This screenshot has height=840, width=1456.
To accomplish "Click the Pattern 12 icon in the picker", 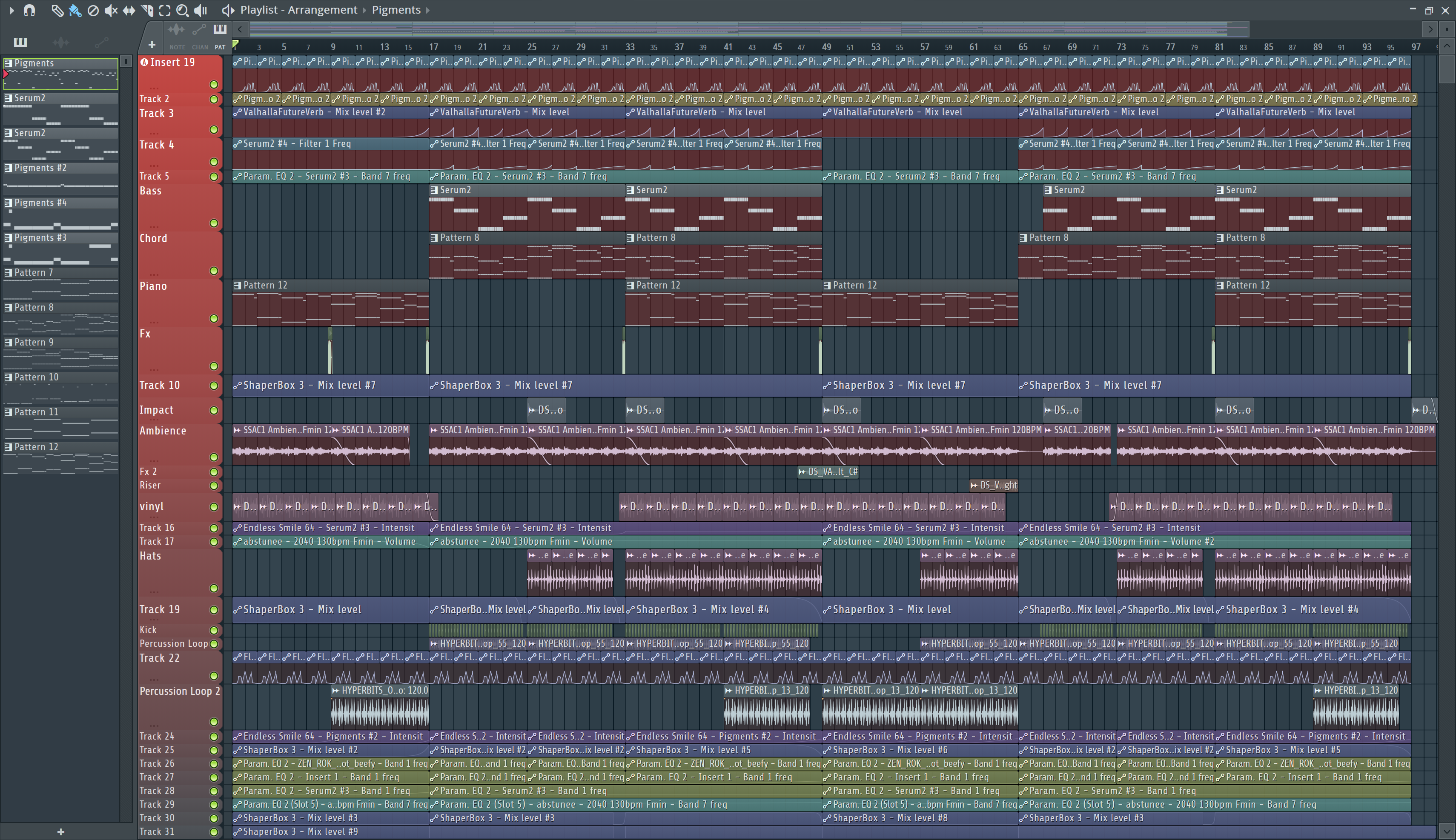I will click(x=8, y=447).
